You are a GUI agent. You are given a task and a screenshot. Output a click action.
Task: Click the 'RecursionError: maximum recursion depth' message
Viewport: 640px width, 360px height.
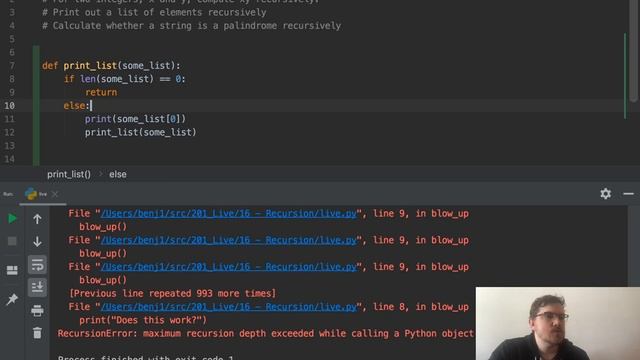pyautogui.click(x=265, y=333)
